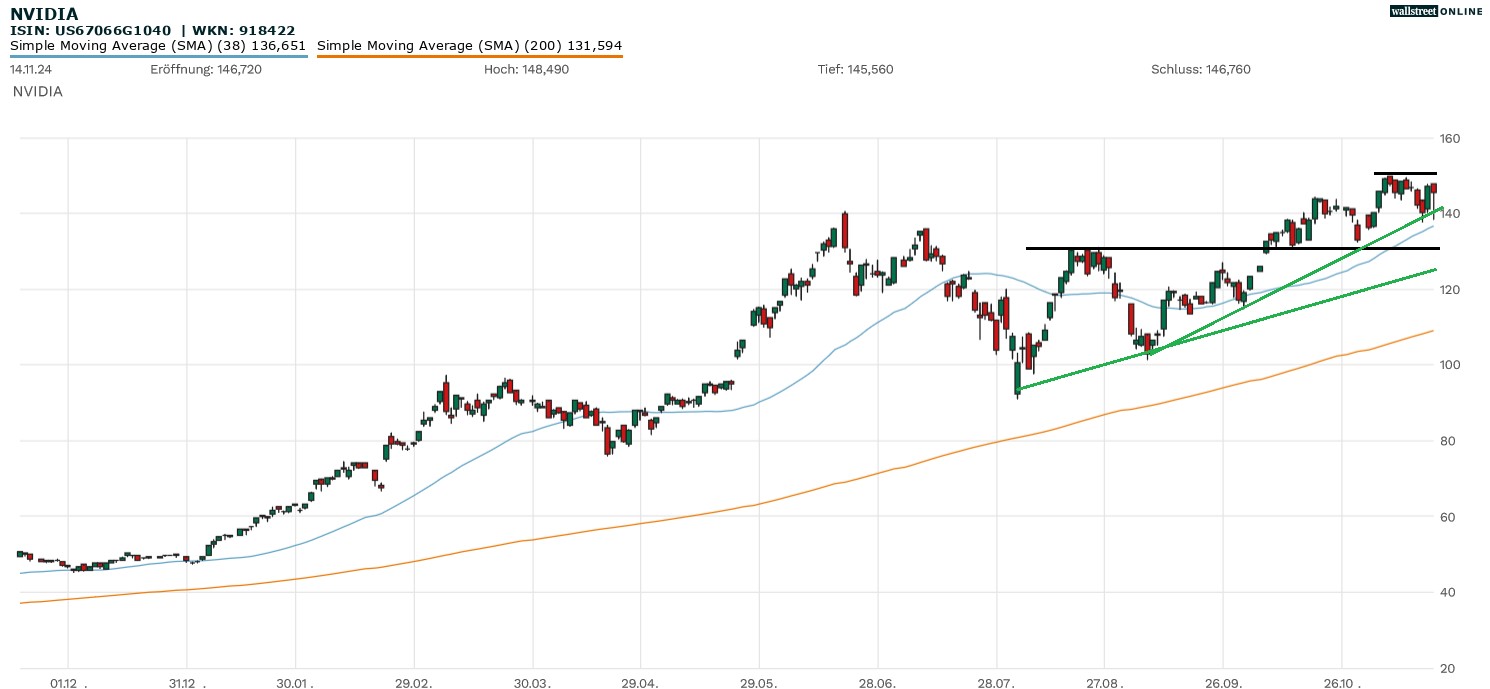Select the WKN 918422 text
The image size is (1490, 689).
point(241,31)
